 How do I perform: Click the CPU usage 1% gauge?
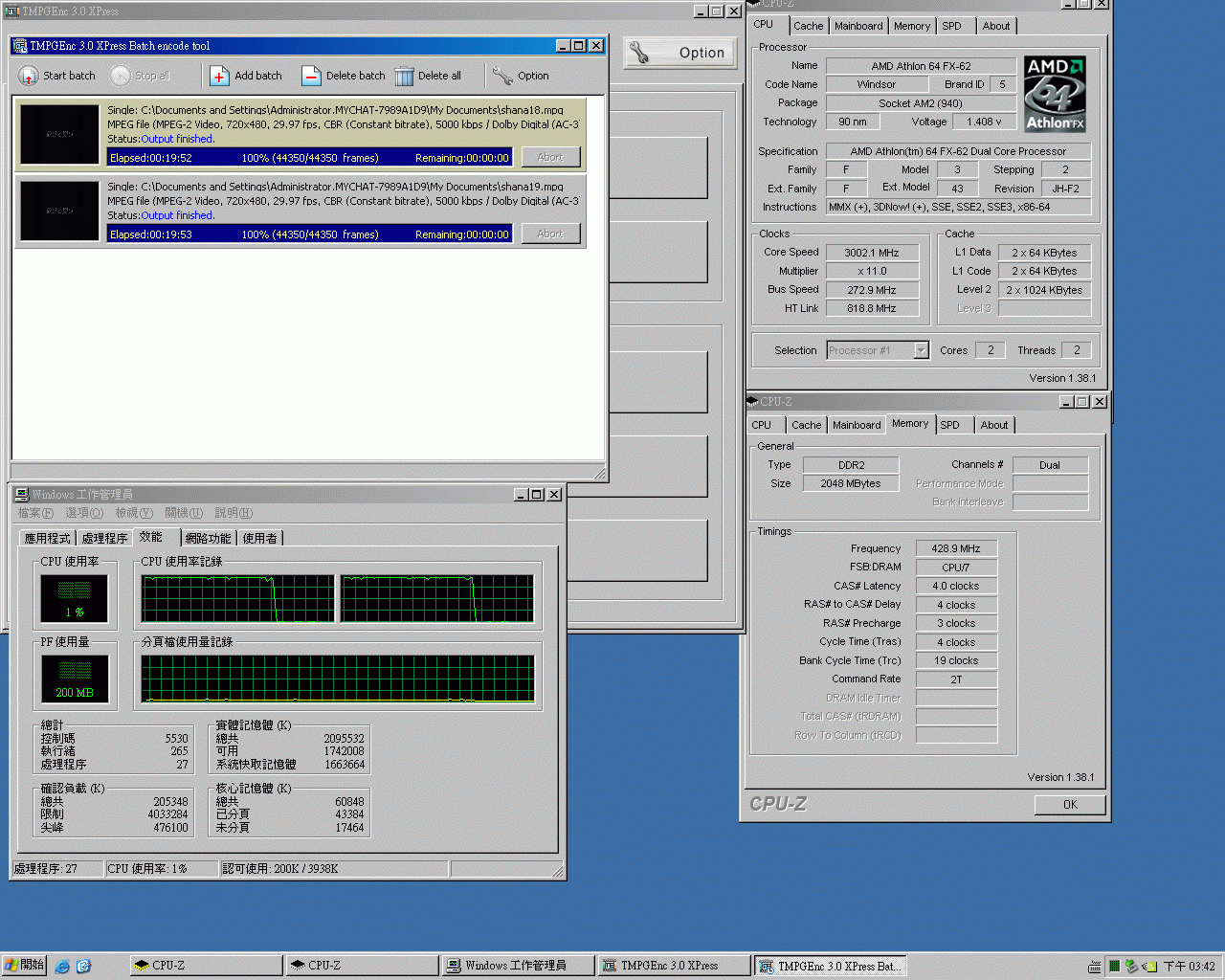pyautogui.click(x=74, y=598)
